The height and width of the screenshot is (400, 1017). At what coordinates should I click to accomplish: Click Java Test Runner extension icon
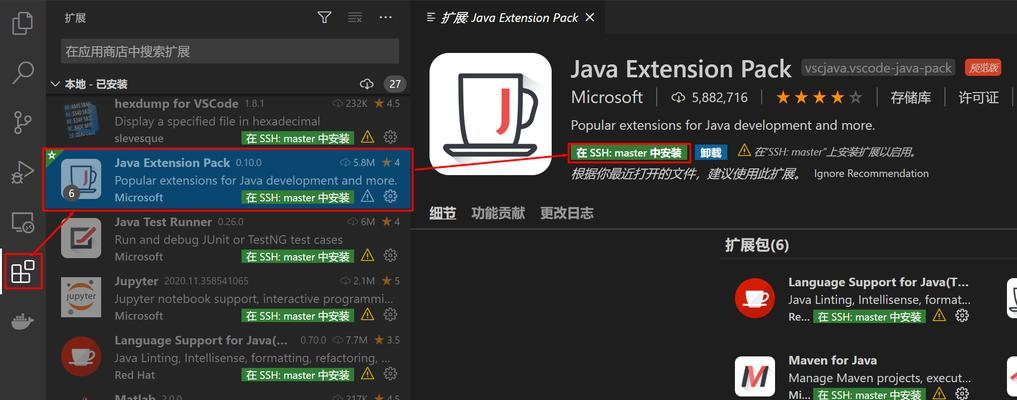81,238
